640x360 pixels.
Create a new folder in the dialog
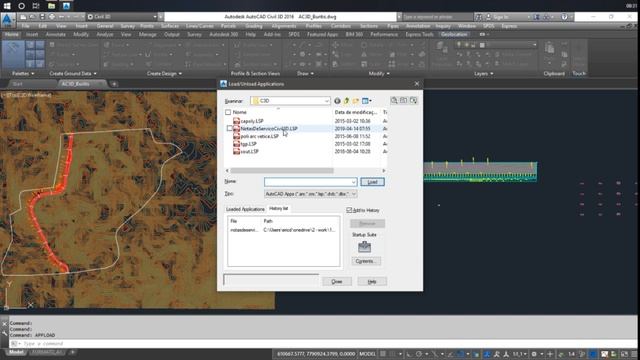click(356, 101)
